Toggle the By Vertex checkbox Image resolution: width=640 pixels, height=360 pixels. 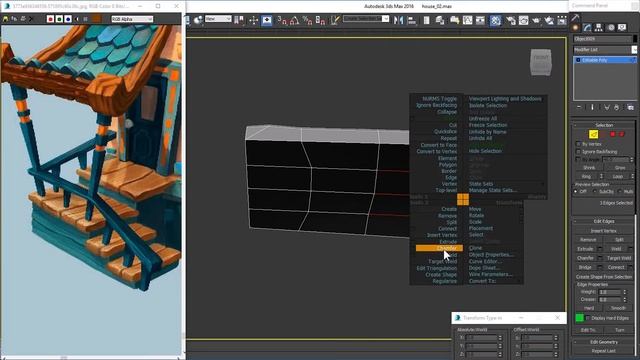[x=578, y=144]
